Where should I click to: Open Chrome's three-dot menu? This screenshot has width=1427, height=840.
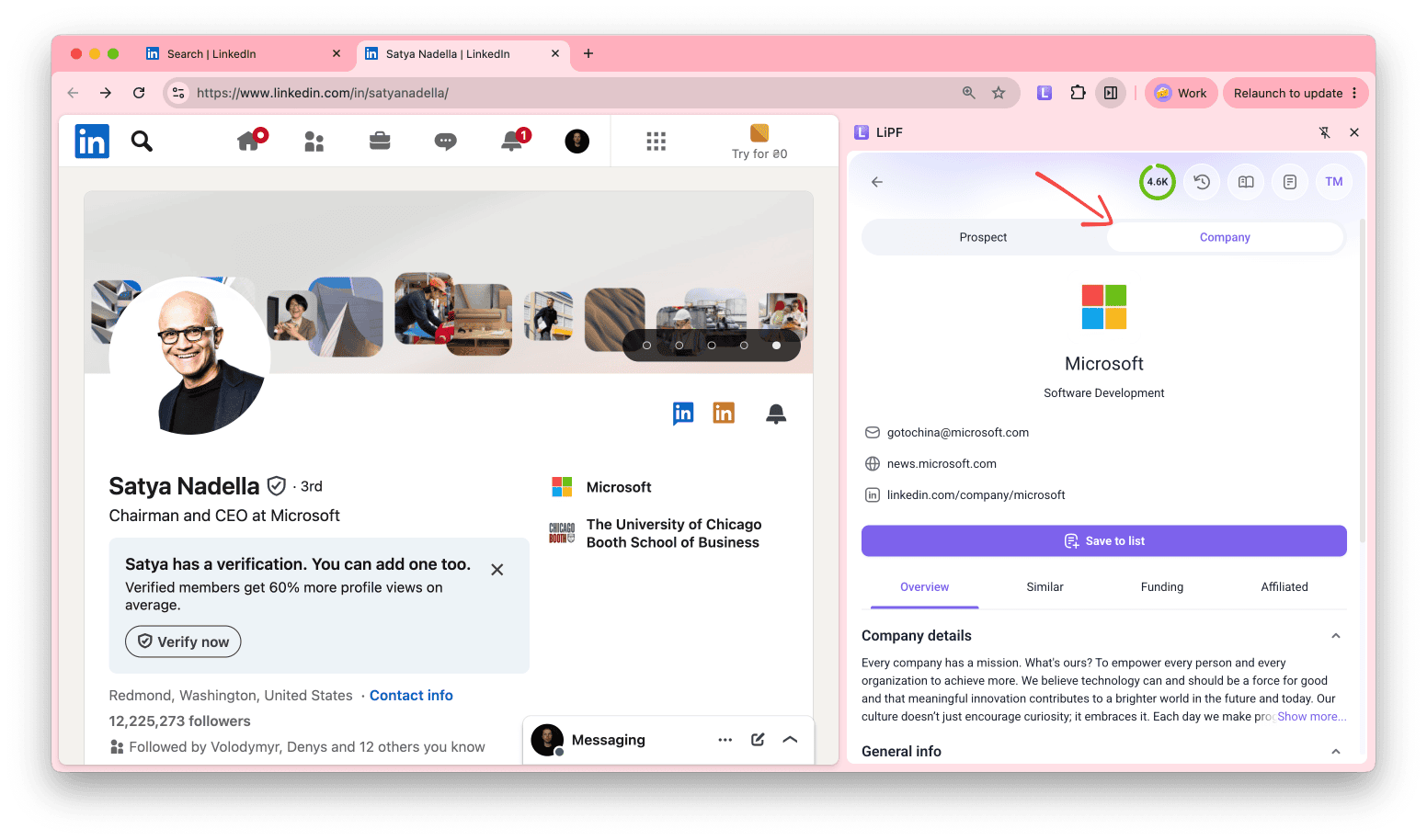coord(1354,93)
